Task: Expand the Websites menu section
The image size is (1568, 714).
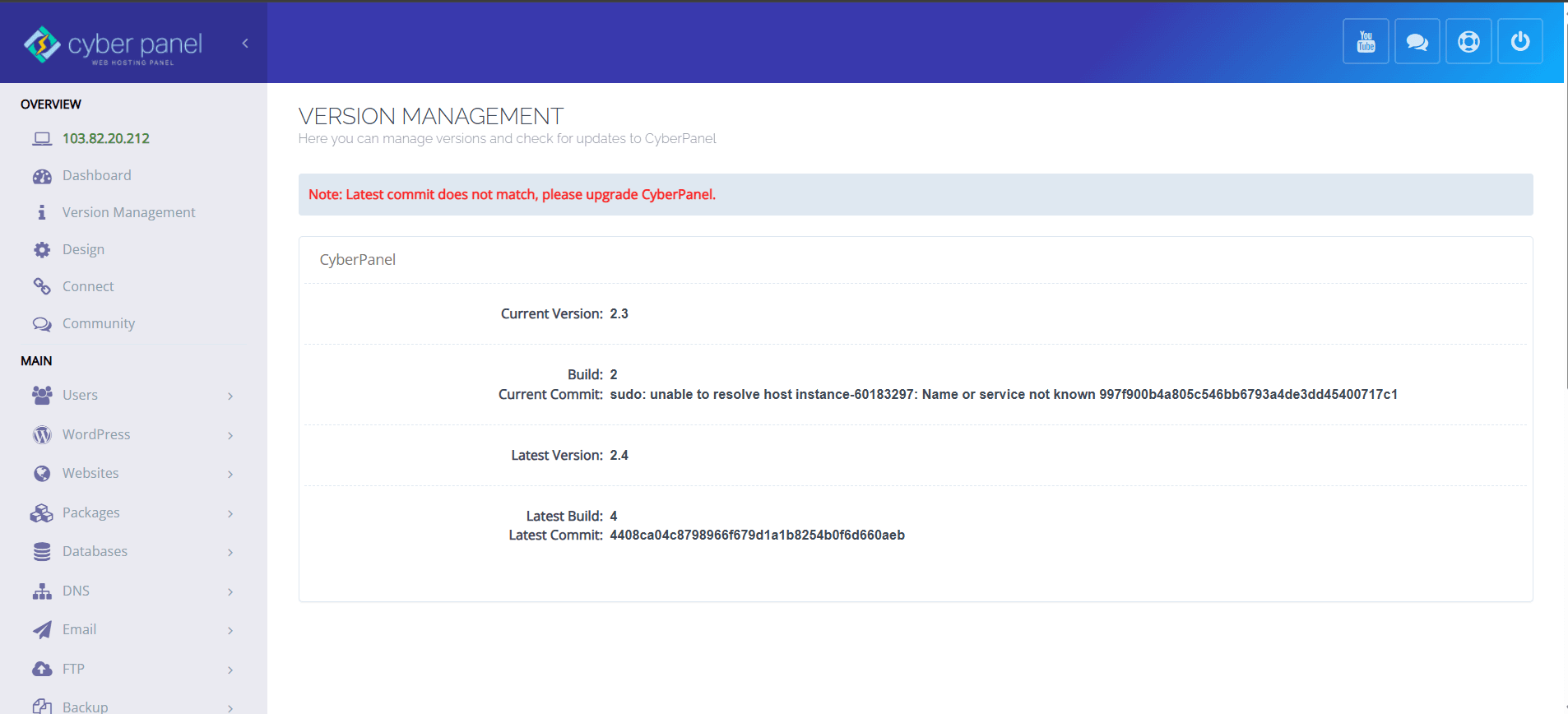Action: click(x=90, y=474)
